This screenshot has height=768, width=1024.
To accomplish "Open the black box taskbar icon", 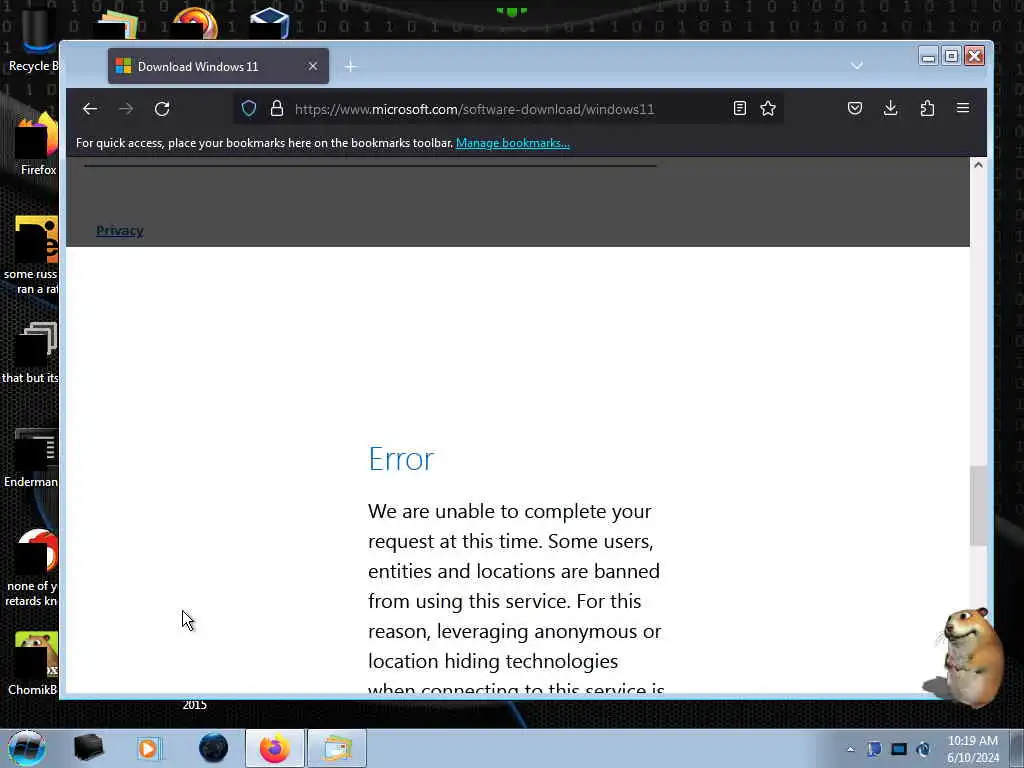I will coord(88,748).
